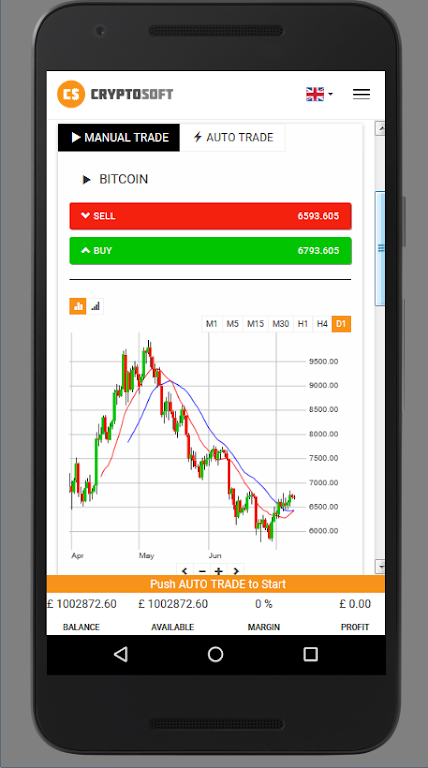
Task: Tap the Android back navigation button
Action: [120, 654]
